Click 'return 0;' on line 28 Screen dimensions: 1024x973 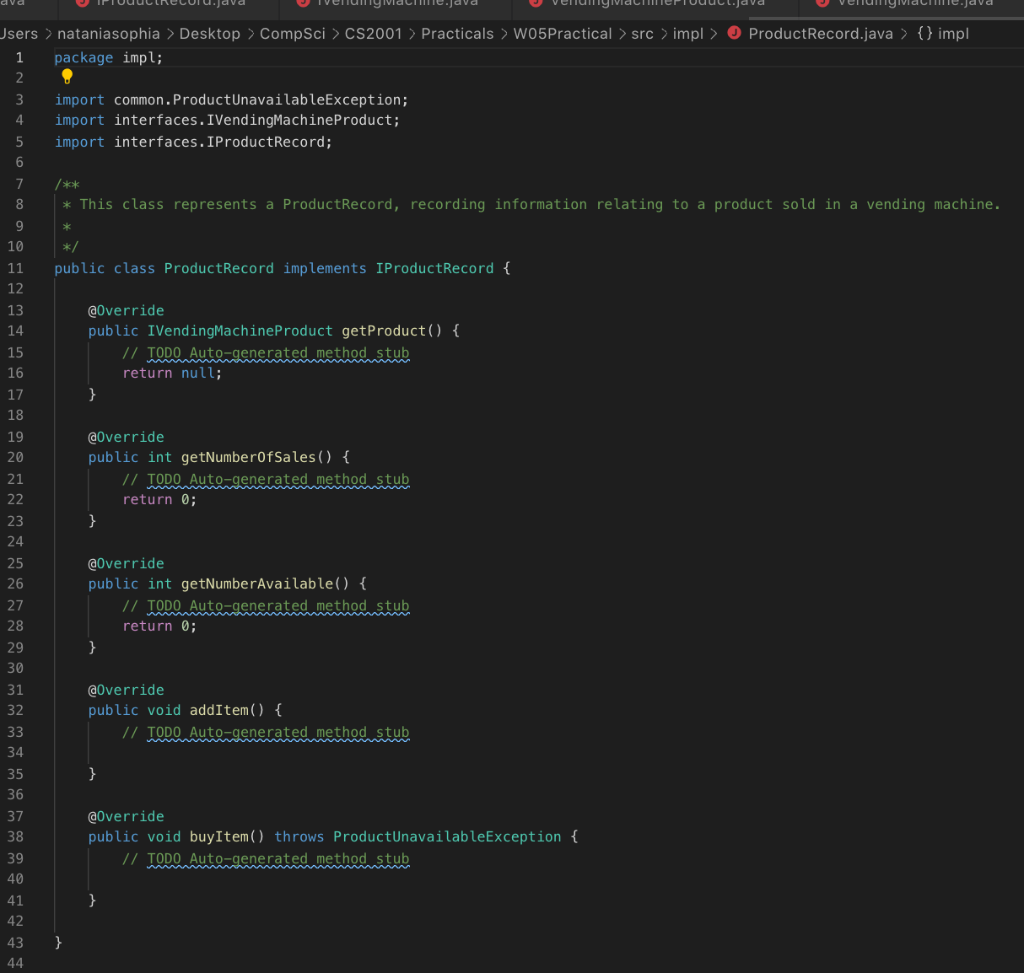point(159,626)
